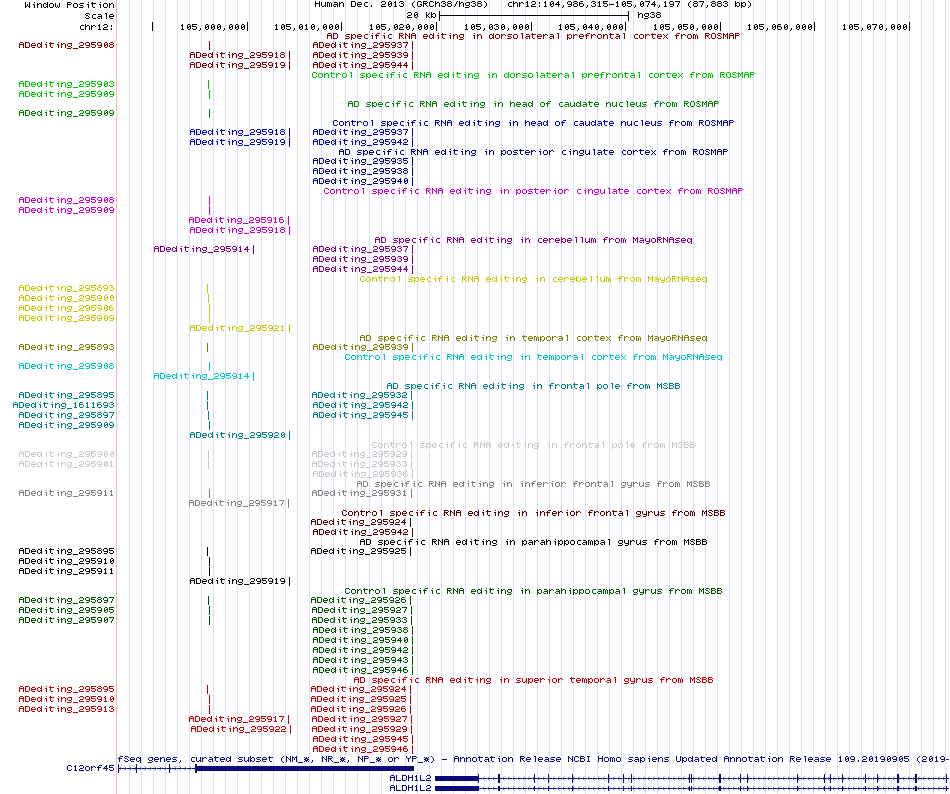Click the 105,030,000 ruler position
The height and width of the screenshot is (794, 950).
(x=497, y=27)
